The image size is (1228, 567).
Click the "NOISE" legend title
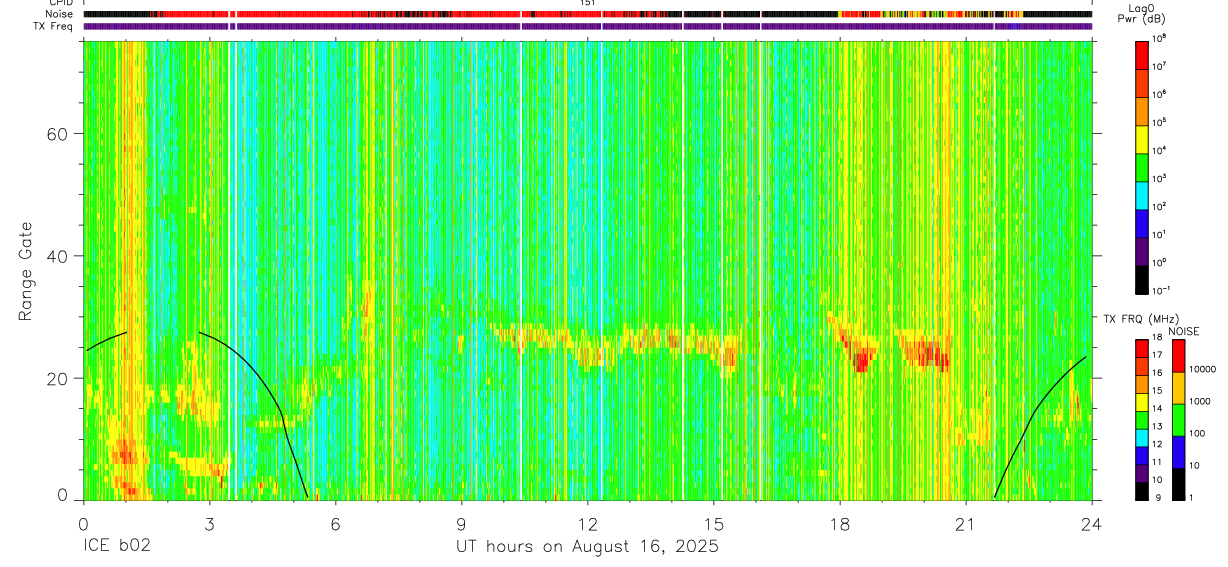tap(1184, 330)
